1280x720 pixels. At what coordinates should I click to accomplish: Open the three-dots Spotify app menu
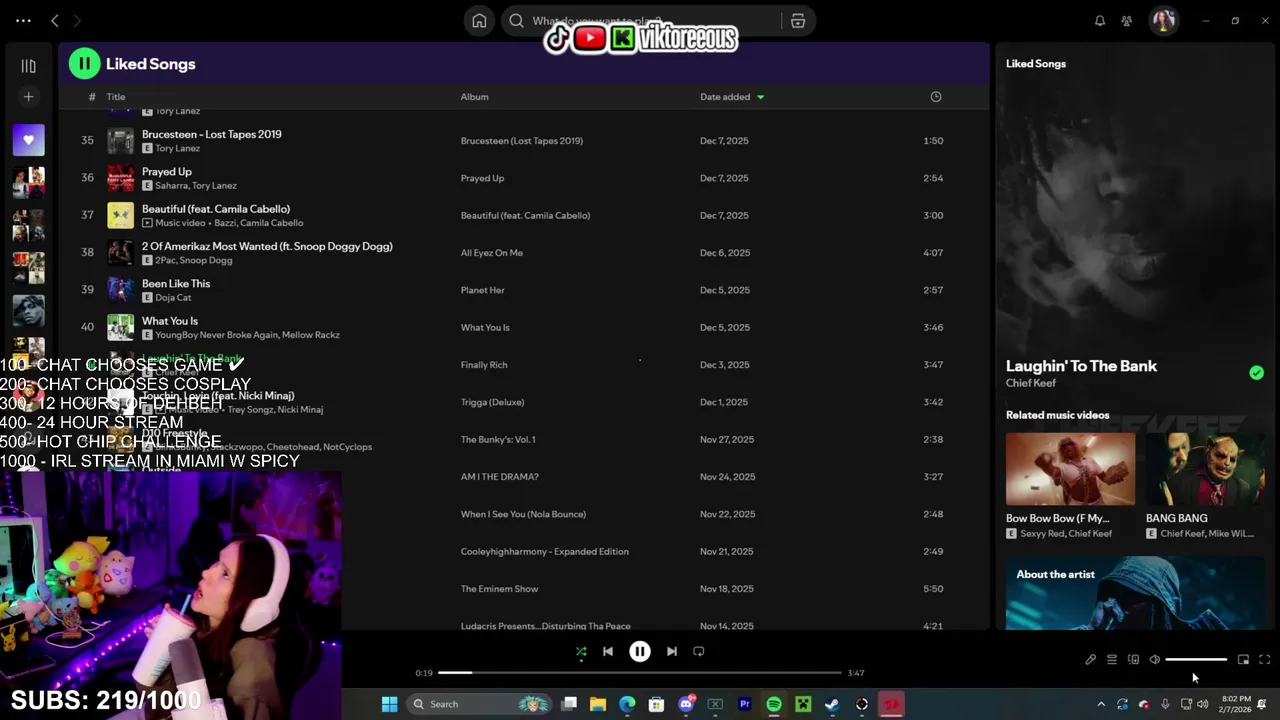pyautogui.click(x=24, y=21)
